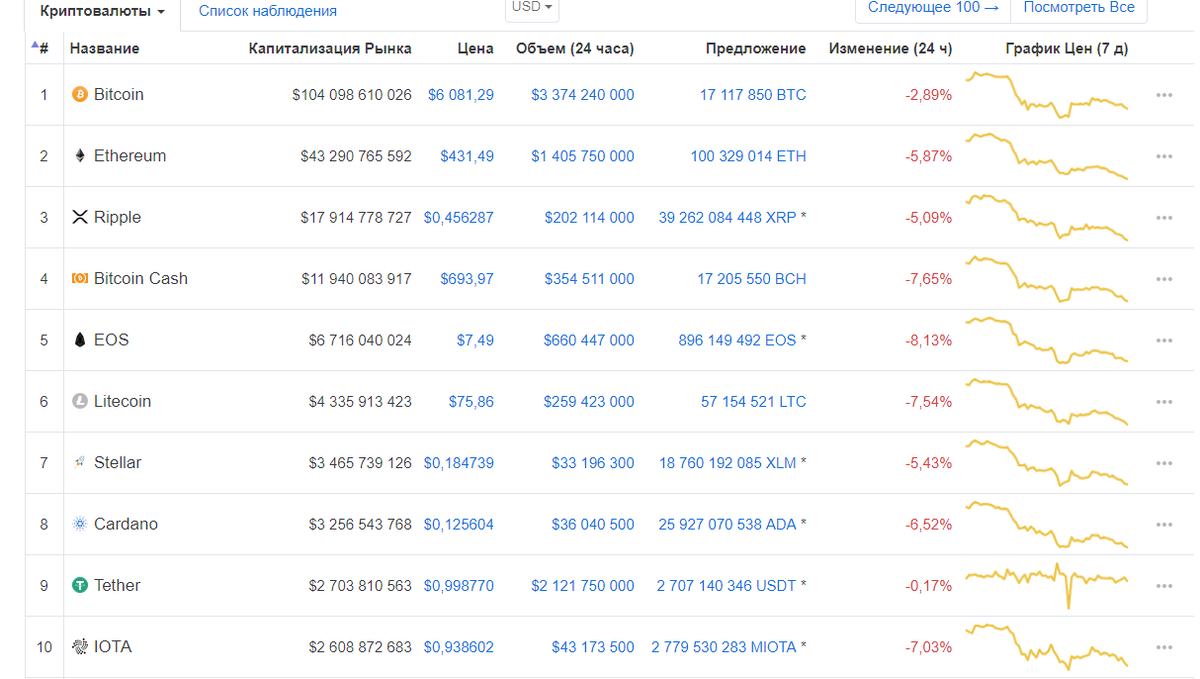This screenshot has height=679, width=1200.
Task: Open EOS 7-day price chart
Action: tap(1047, 340)
